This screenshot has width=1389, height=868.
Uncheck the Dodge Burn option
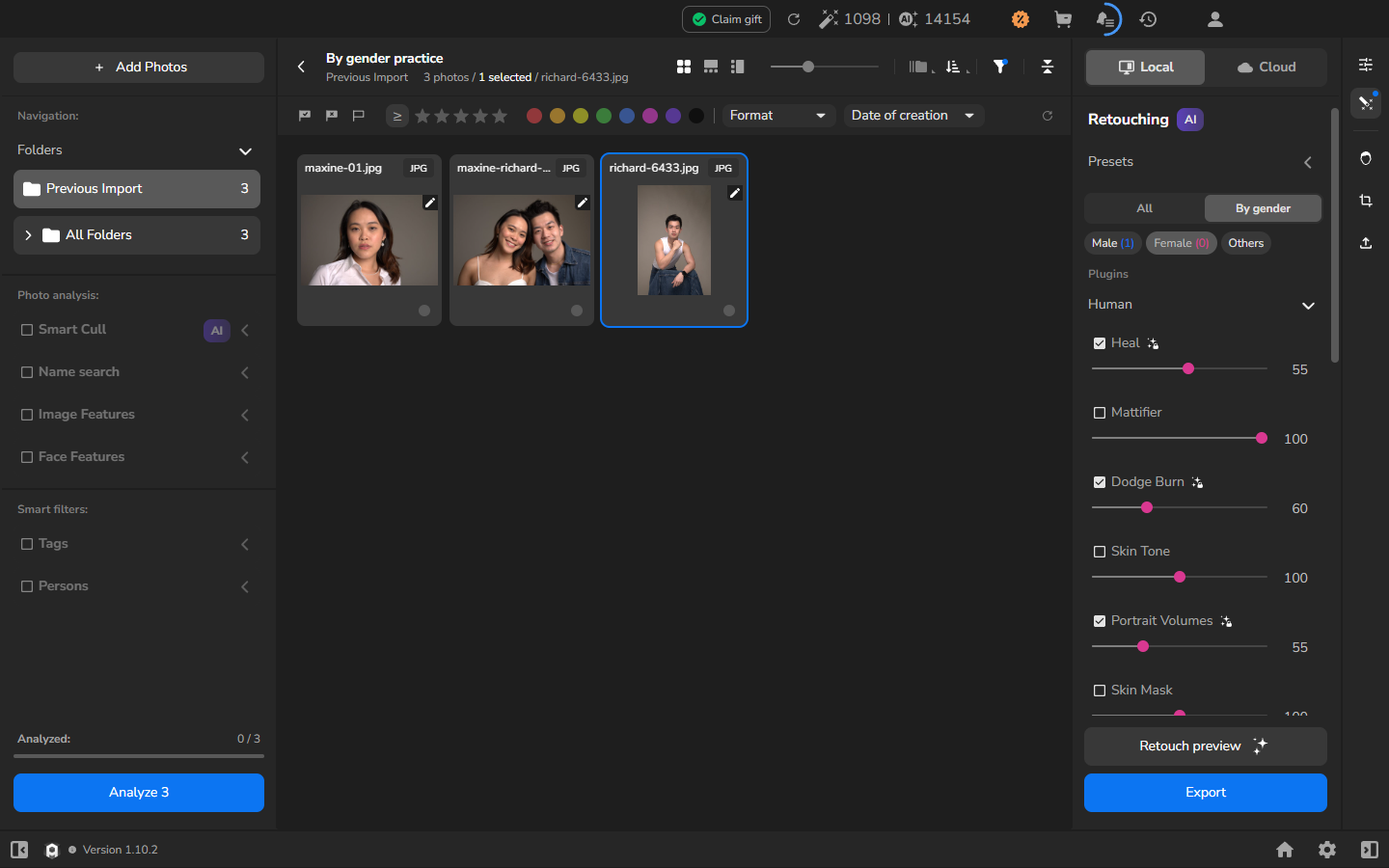[x=1100, y=482]
